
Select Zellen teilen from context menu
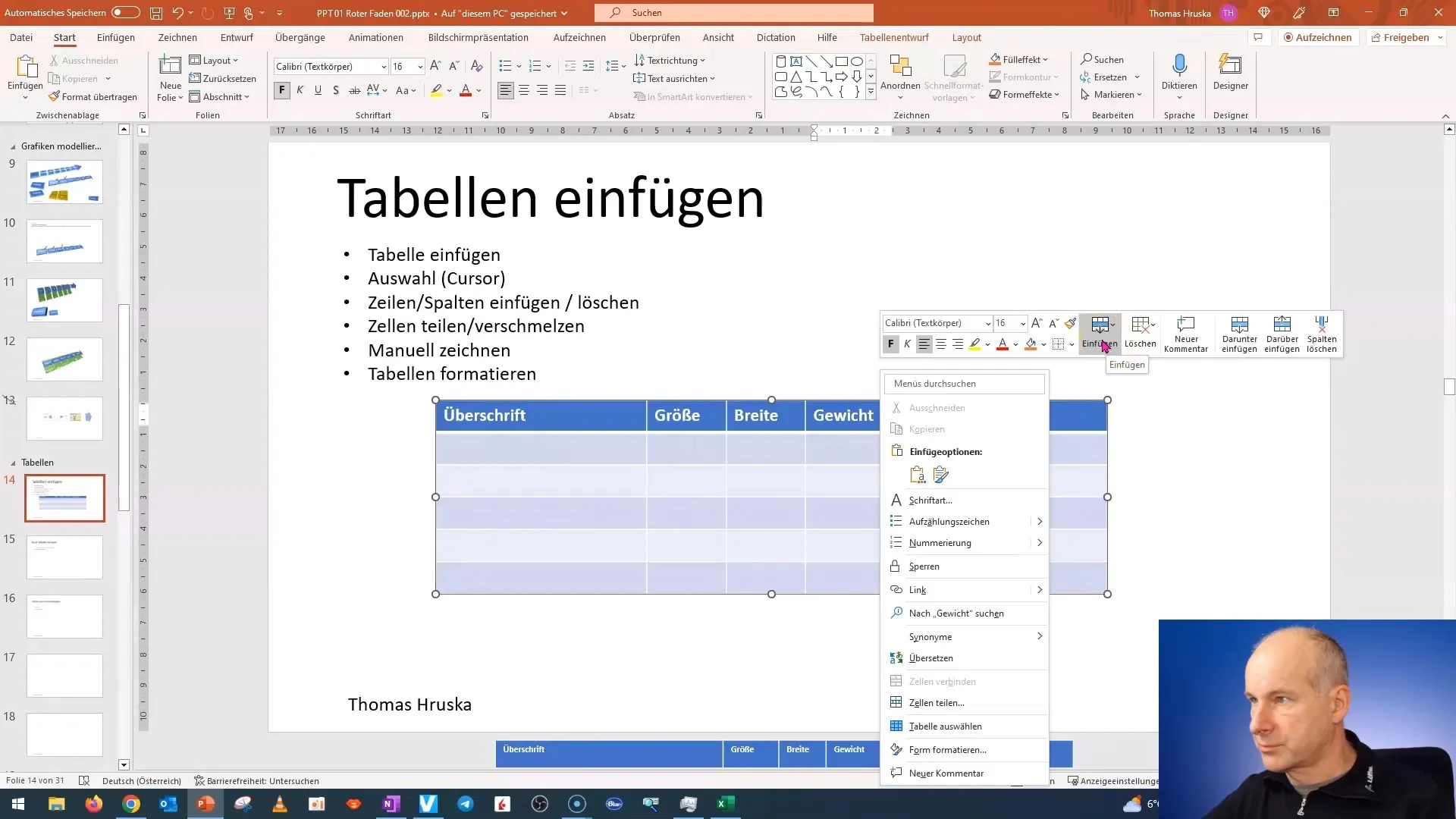coord(936,702)
